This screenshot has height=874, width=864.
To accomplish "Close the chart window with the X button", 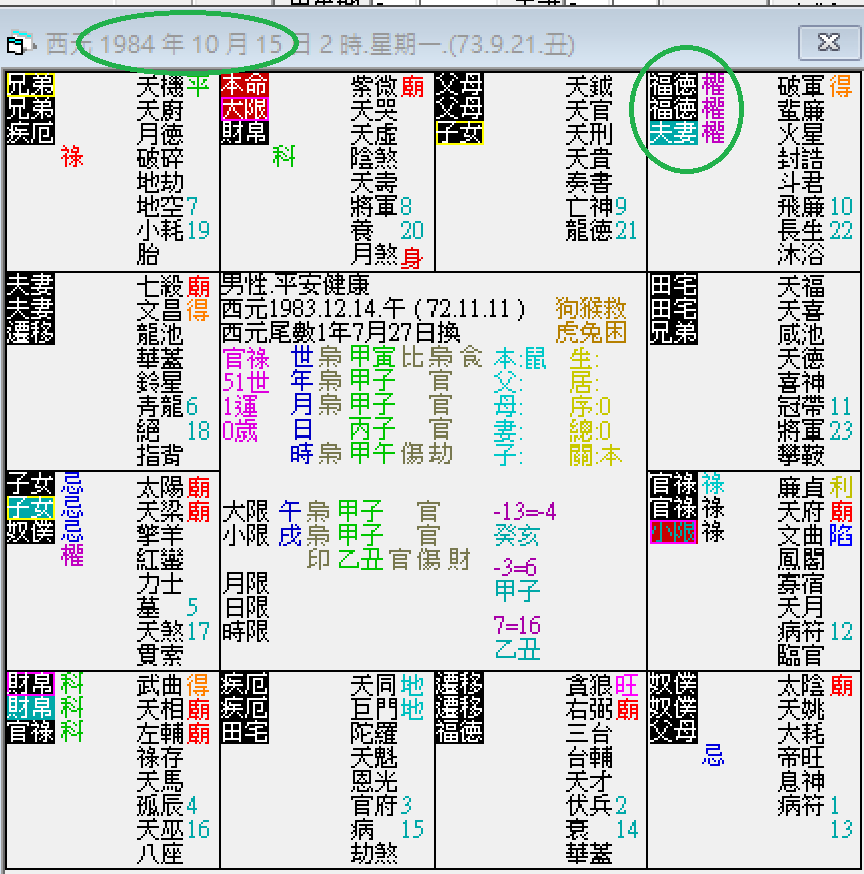I will click(829, 44).
